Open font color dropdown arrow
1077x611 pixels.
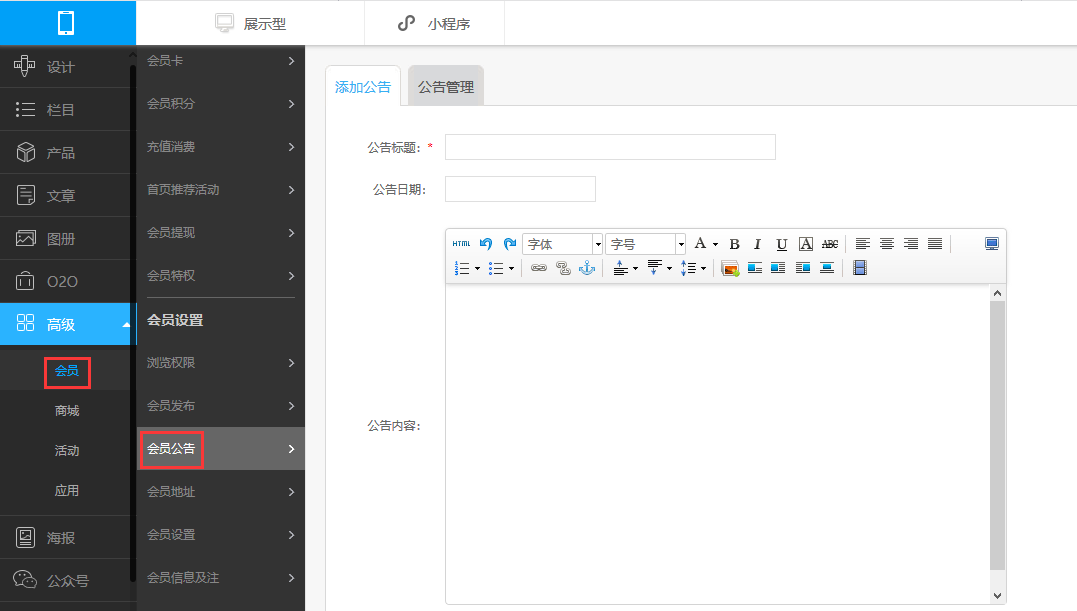click(x=715, y=244)
